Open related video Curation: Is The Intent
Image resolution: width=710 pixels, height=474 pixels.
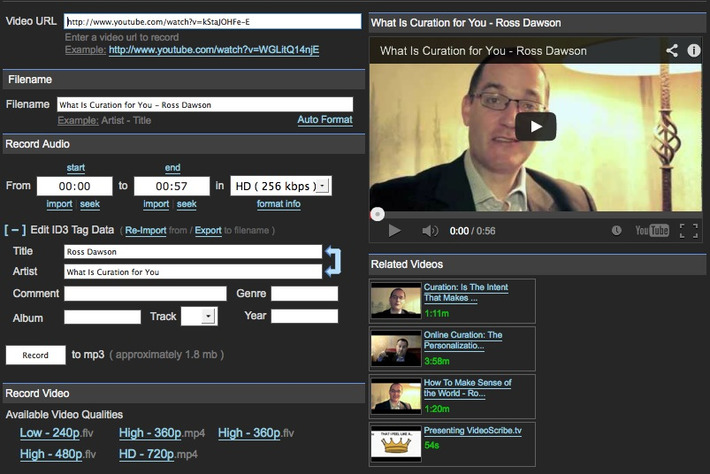(465, 292)
